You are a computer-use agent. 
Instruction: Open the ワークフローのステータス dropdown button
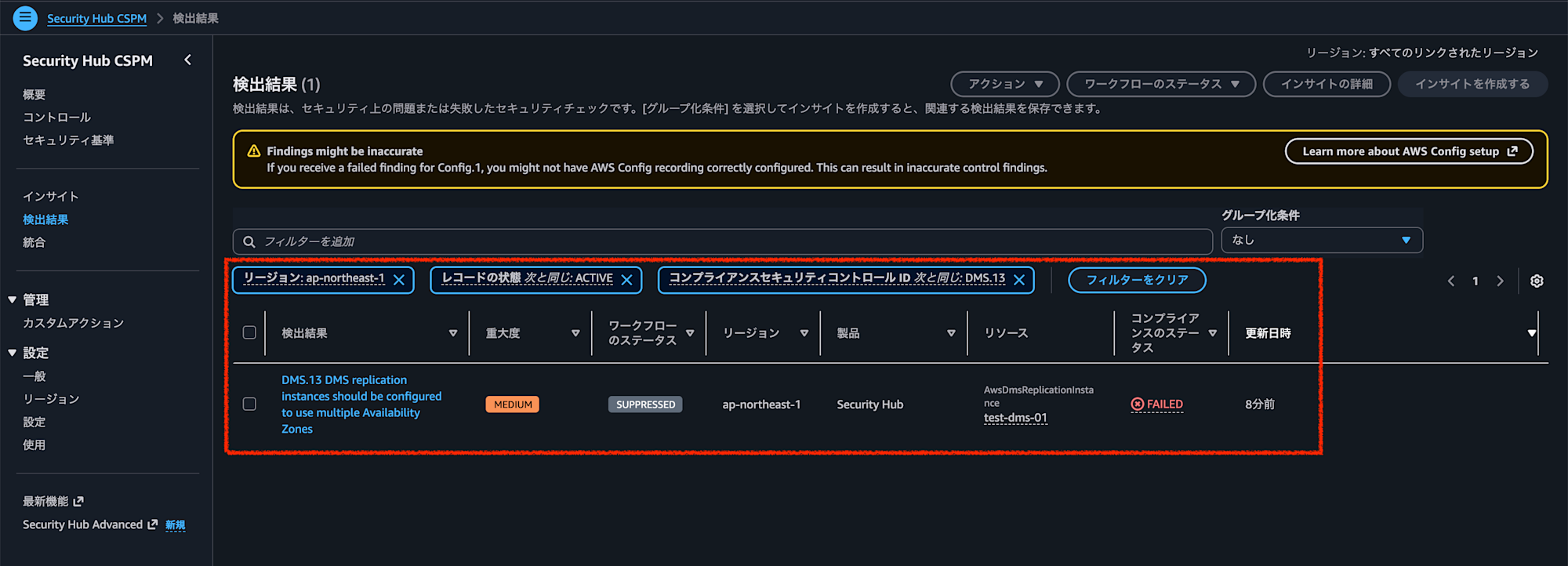pos(1161,84)
